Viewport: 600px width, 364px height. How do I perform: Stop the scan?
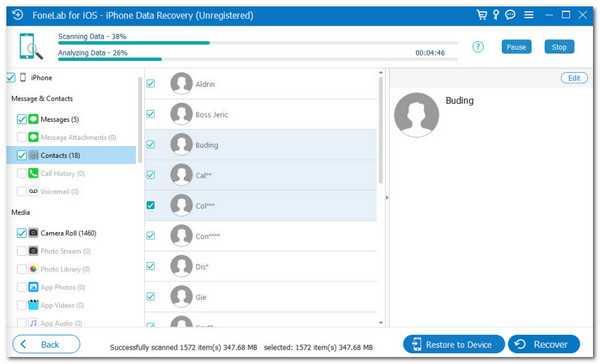(x=559, y=47)
